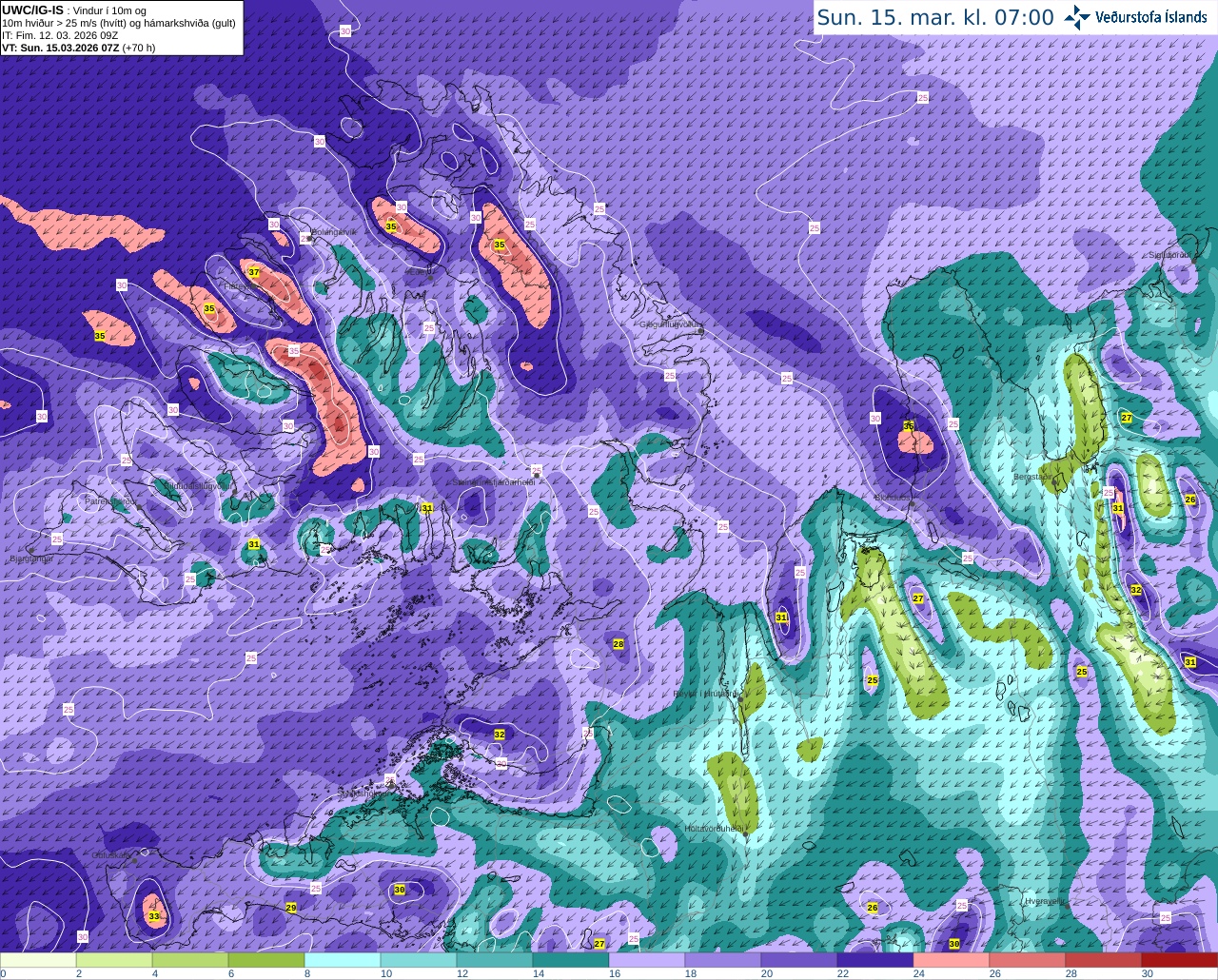Viewport: 1218px width, 980px height.
Task: Click the yellow gust label 28
Action: [x=619, y=644]
